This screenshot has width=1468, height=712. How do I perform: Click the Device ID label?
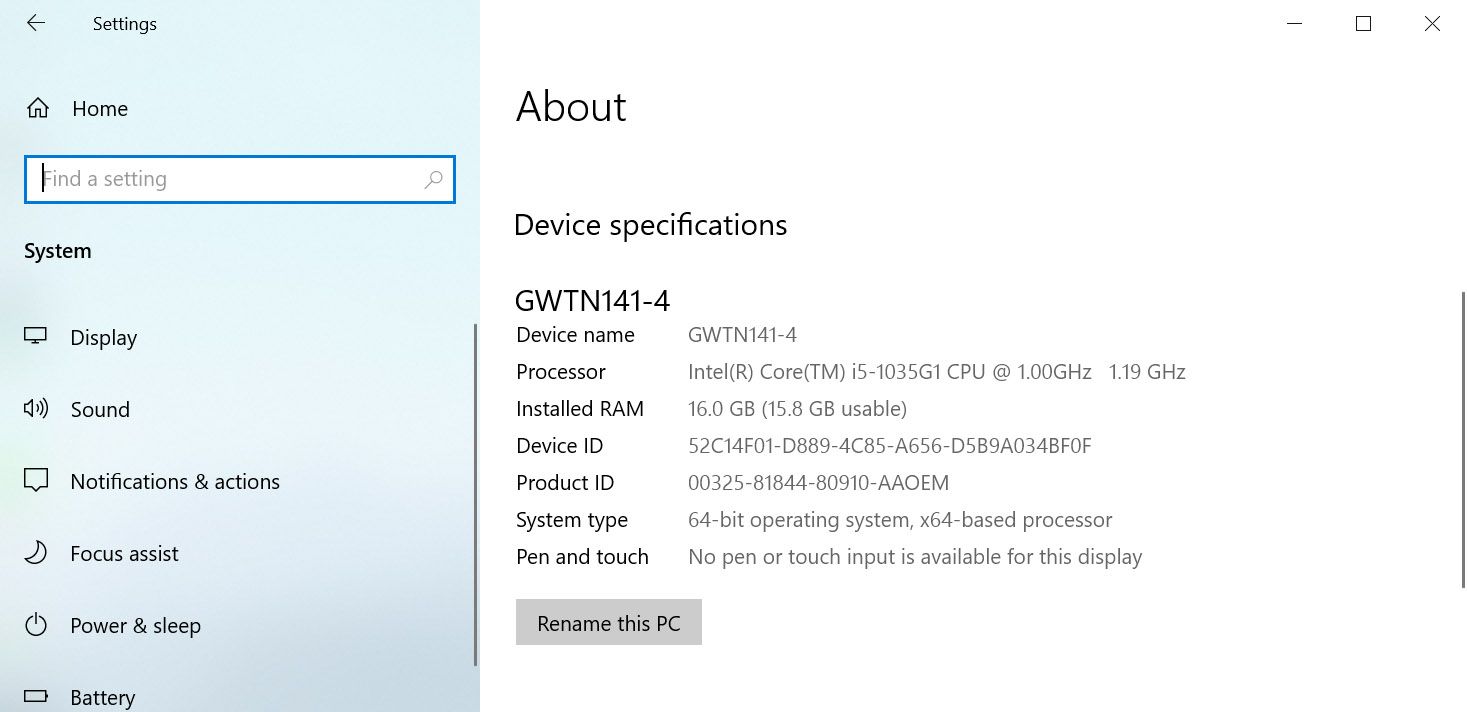(x=560, y=446)
